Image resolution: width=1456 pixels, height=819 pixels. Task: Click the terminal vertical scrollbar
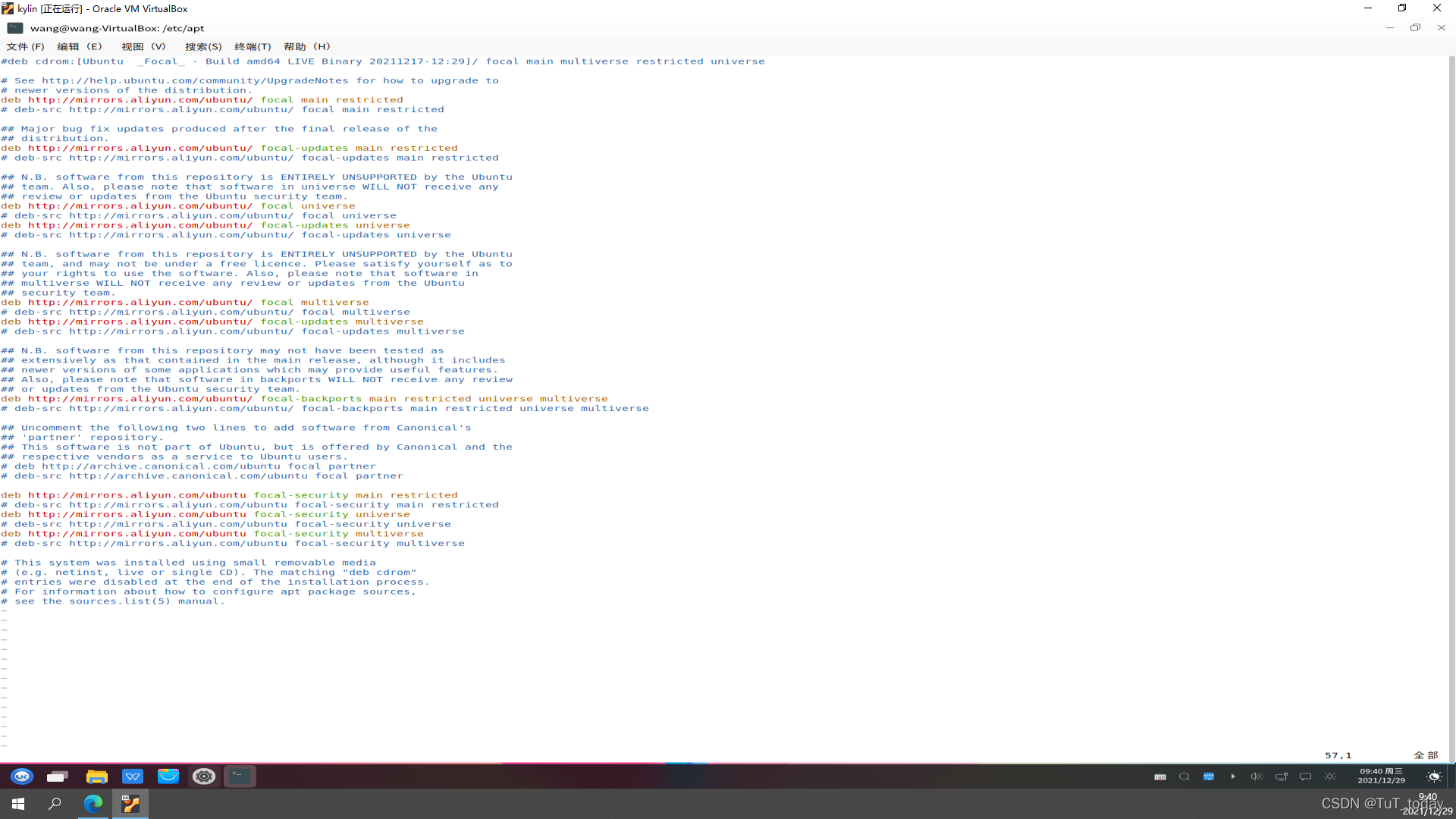[x=1451, y=408]
